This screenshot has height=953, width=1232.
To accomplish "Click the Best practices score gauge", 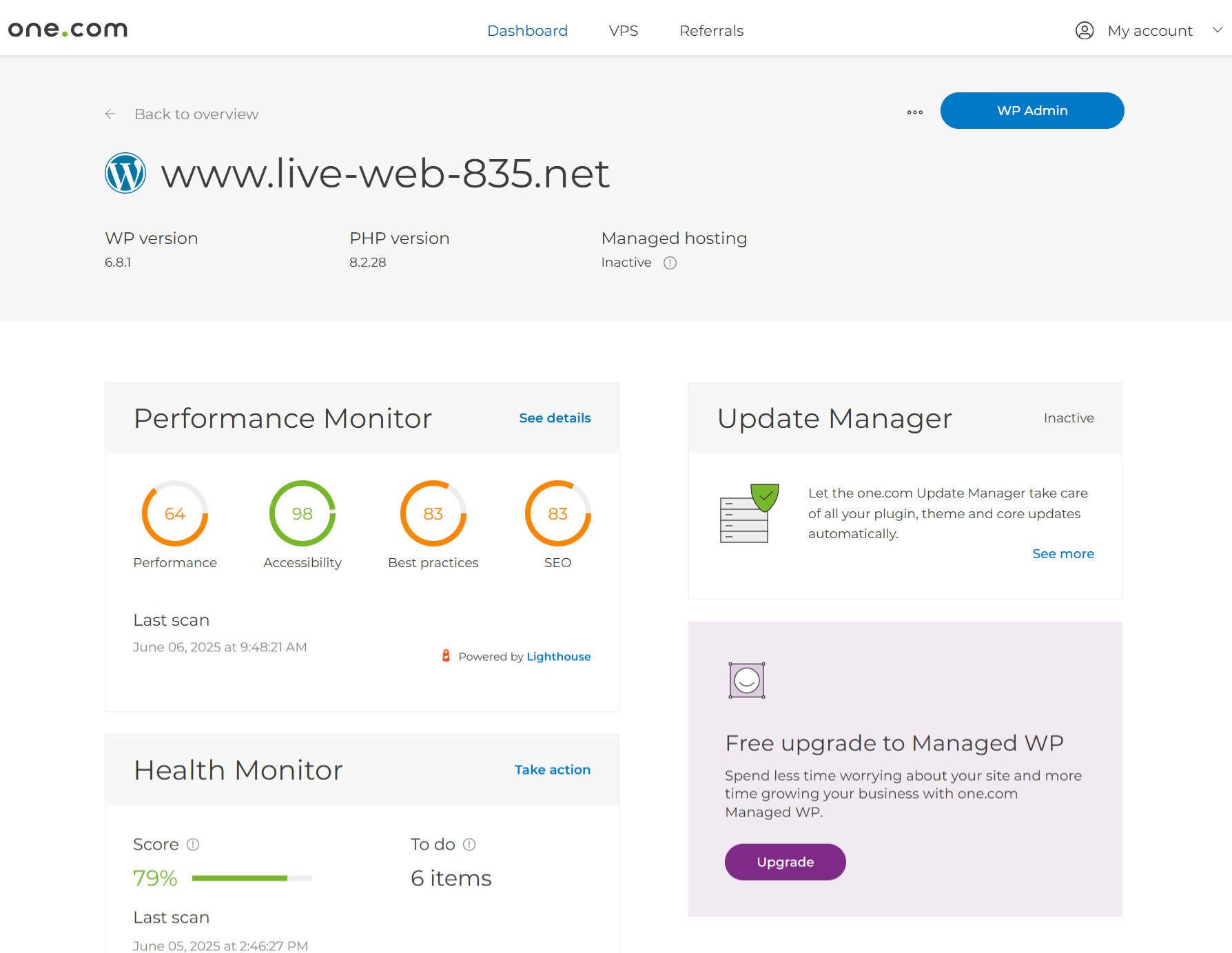I will 433,513.
